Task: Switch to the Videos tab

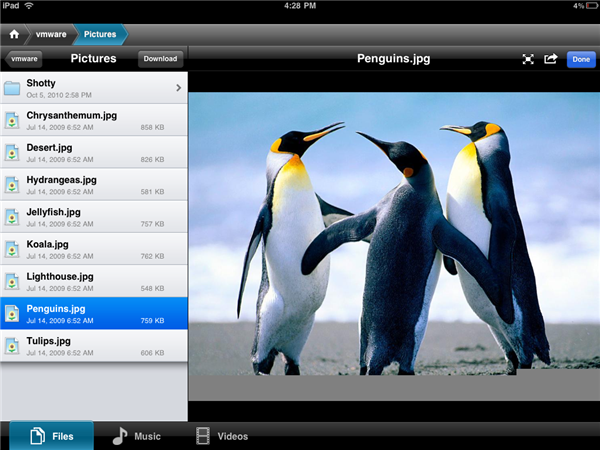Action: click(x=221, y=436)
